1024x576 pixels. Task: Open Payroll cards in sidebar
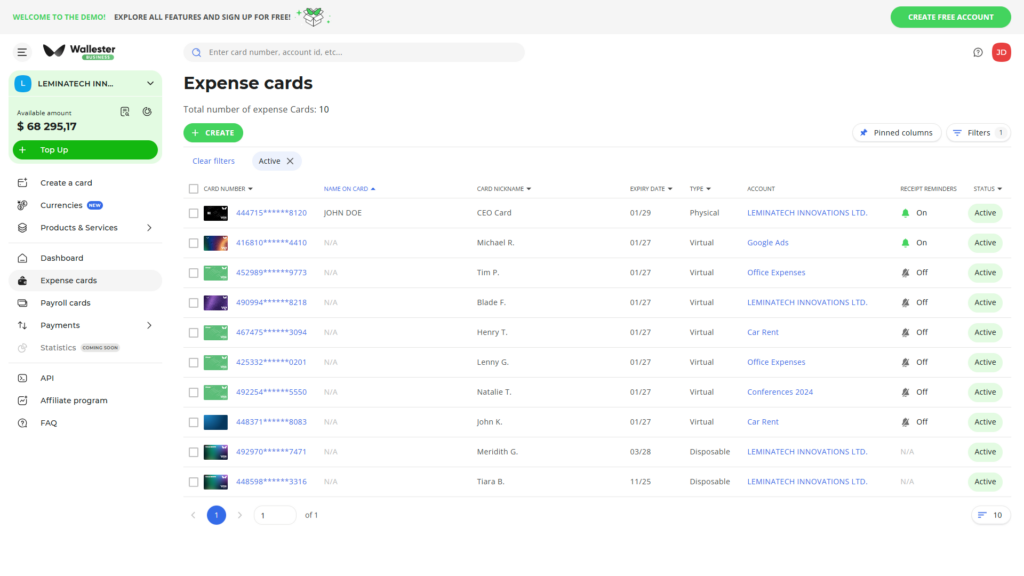tap(65, 303)
